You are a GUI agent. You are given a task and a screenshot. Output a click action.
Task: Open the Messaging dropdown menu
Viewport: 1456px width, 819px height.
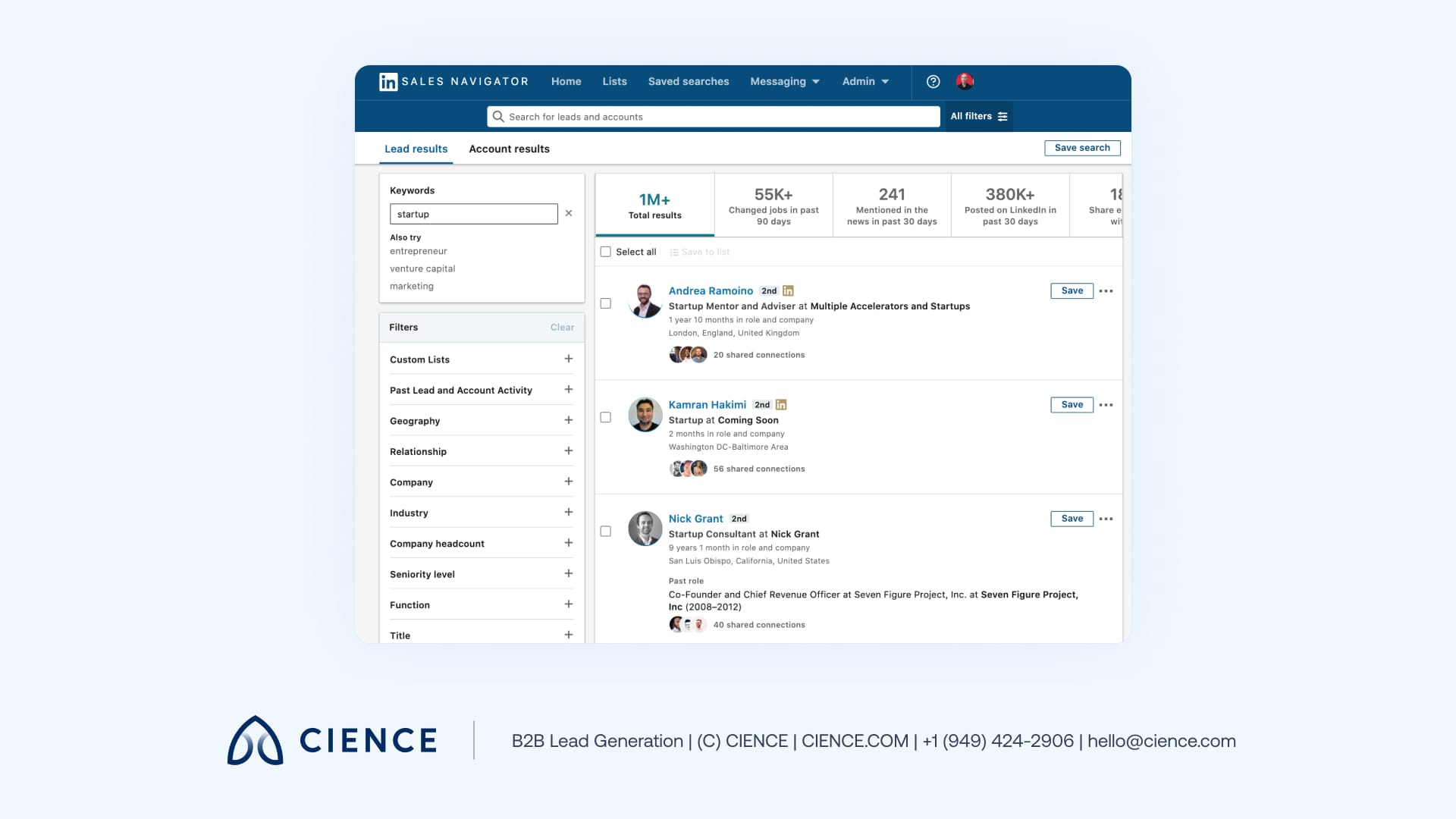click(x=785, y=82)
